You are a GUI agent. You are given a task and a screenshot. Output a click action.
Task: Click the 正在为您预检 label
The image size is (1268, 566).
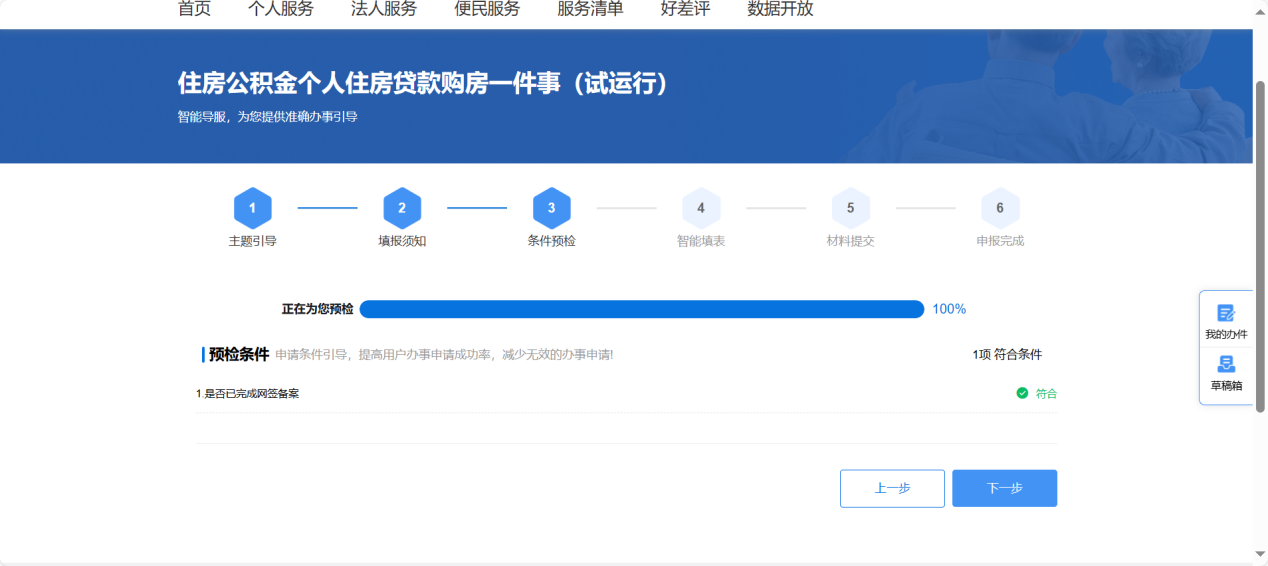(x=317, y=309)
